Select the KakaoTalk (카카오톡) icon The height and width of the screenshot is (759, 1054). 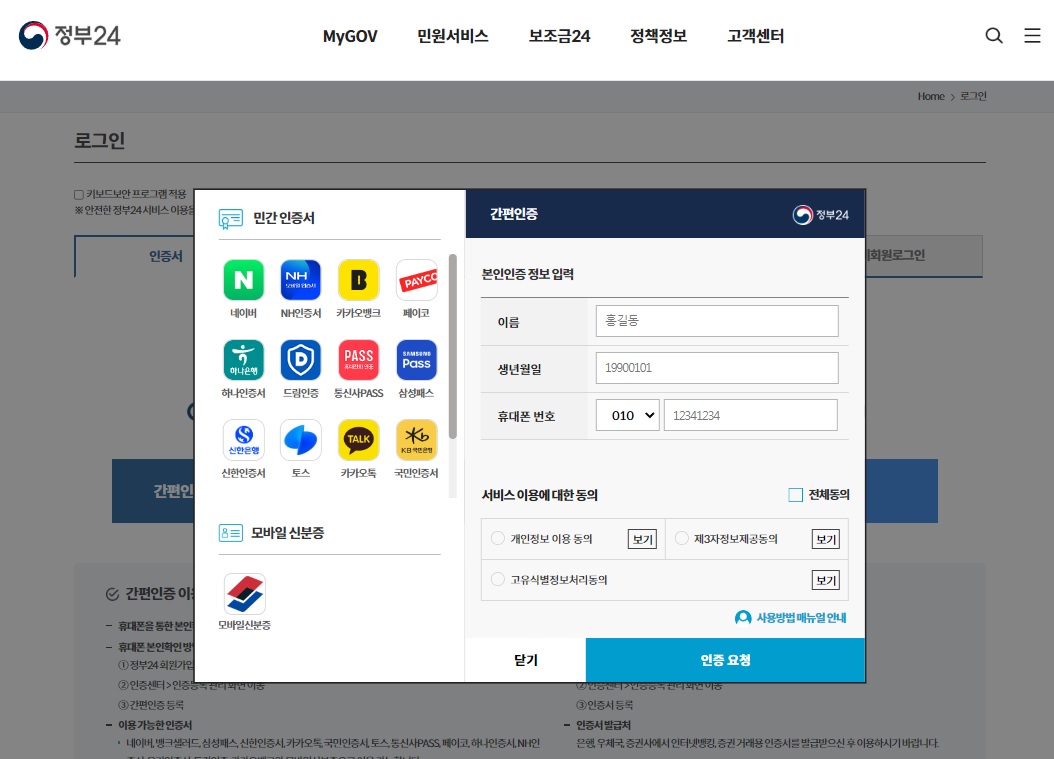coord(358,440)
